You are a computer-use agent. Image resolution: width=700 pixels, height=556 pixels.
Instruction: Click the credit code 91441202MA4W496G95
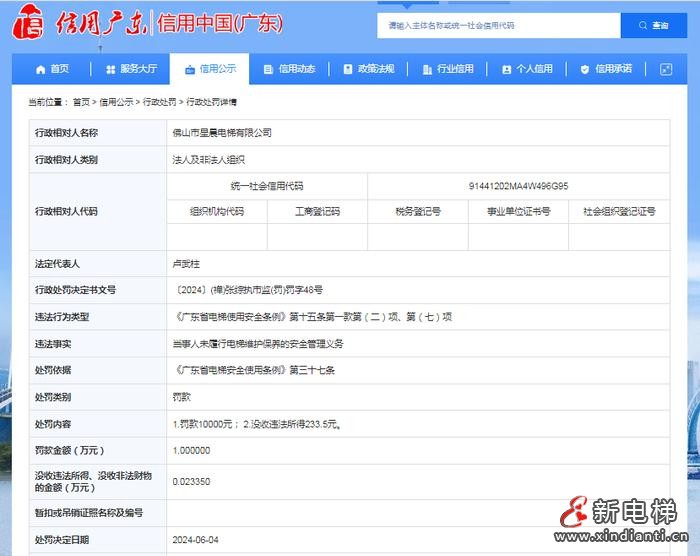tap(518, 186)
